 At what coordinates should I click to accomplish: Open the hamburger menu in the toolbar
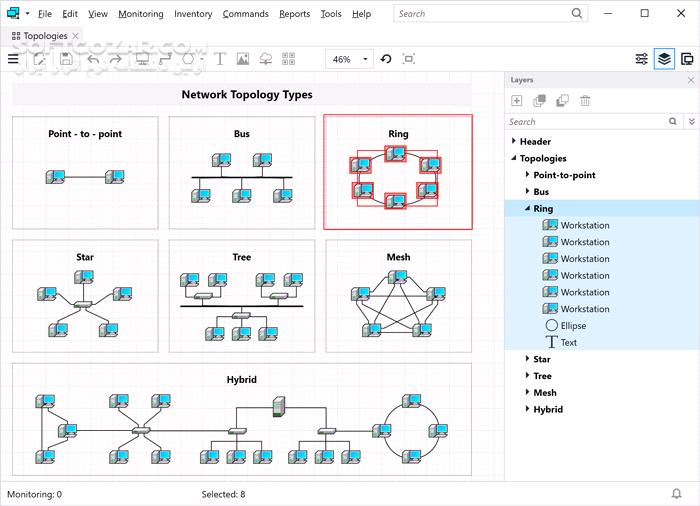tap(13, 59)
